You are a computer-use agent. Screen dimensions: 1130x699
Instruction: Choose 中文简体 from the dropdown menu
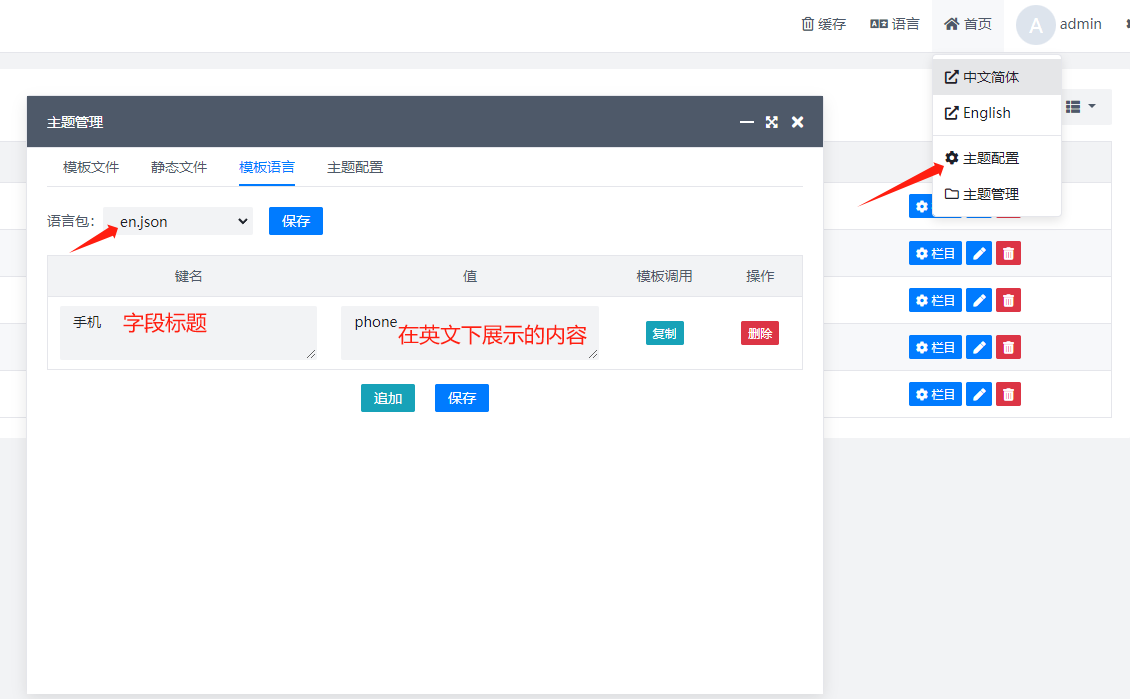(x=997, y=77)
